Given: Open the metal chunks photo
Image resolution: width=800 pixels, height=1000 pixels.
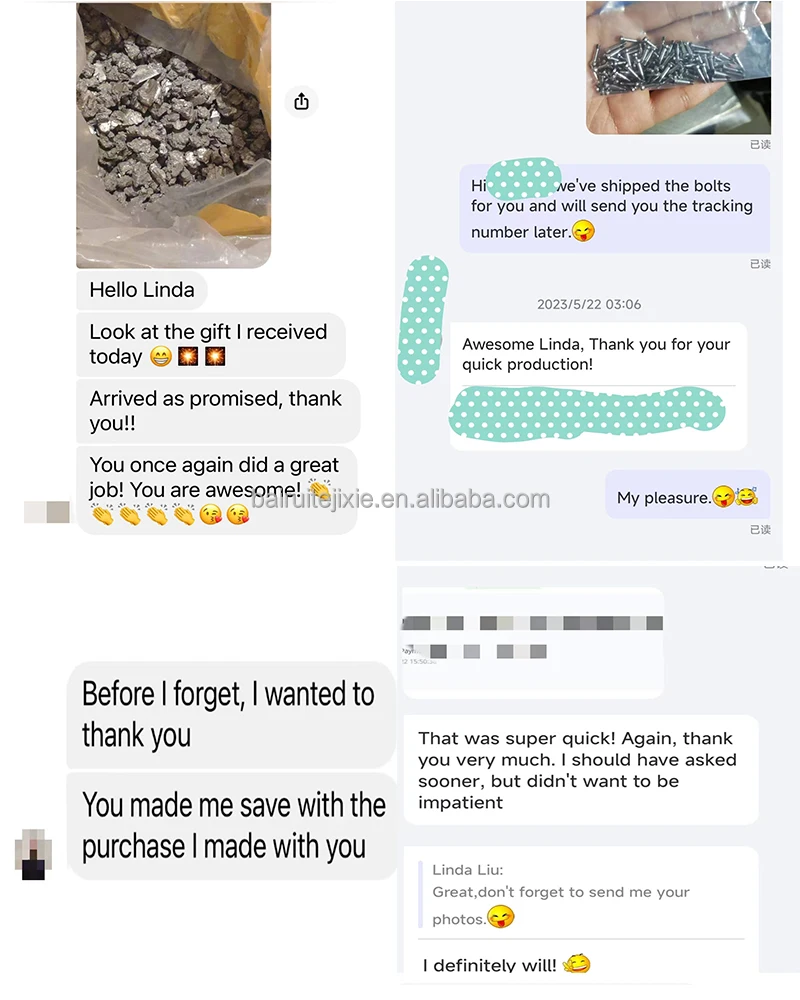Looking at the screenshot, I should point(174,135).
